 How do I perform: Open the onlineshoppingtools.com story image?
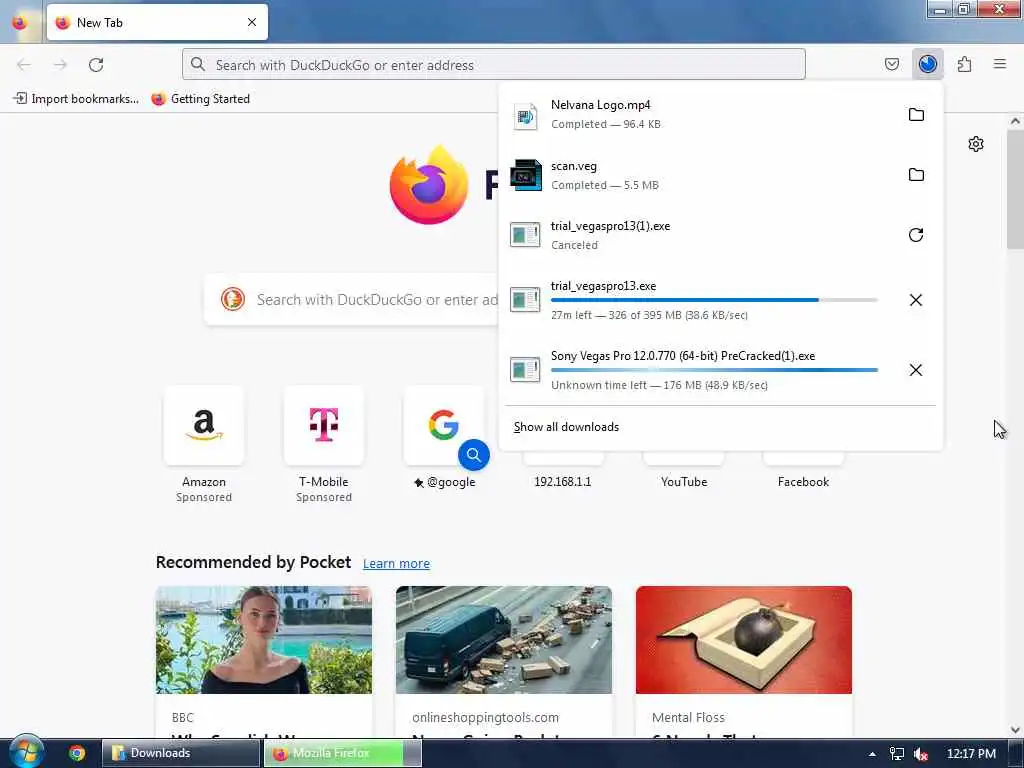(504, 640)
